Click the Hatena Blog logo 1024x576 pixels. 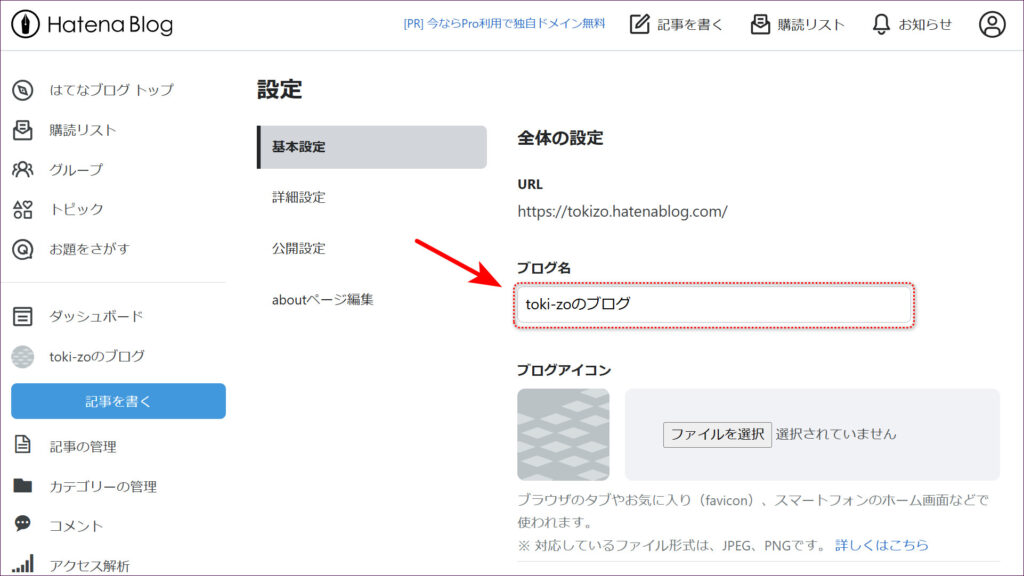(x=92, y=25)
